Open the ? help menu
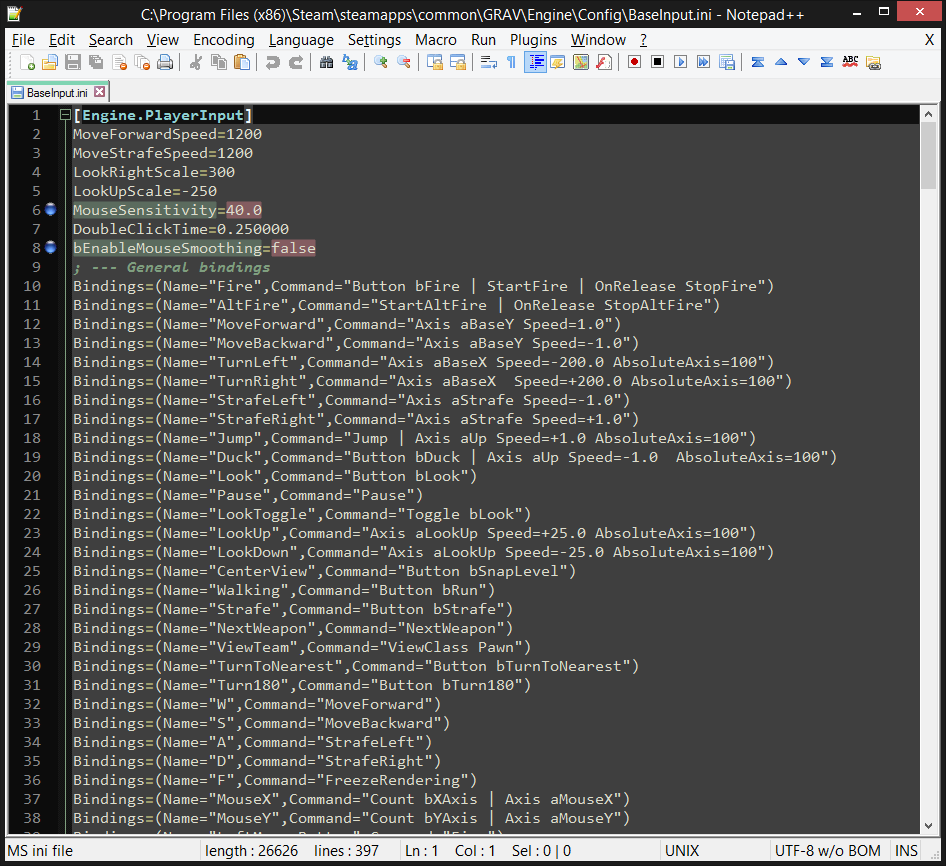 (x=643, y=40)
